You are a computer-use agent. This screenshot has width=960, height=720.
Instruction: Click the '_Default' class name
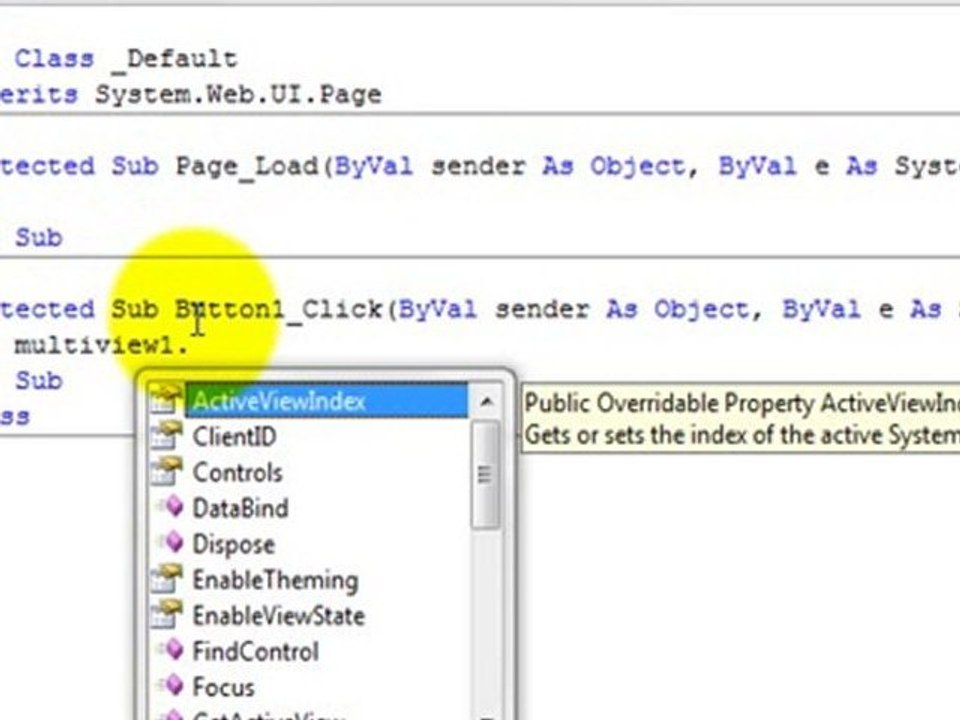[175, 59]
